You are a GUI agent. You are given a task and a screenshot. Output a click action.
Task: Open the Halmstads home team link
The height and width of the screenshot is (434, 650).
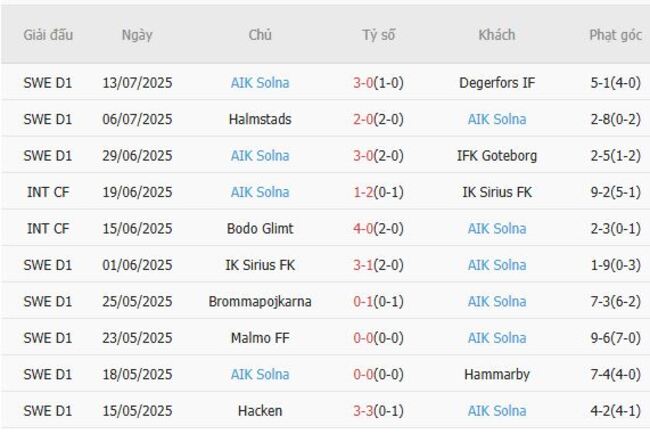click(260, 119)
